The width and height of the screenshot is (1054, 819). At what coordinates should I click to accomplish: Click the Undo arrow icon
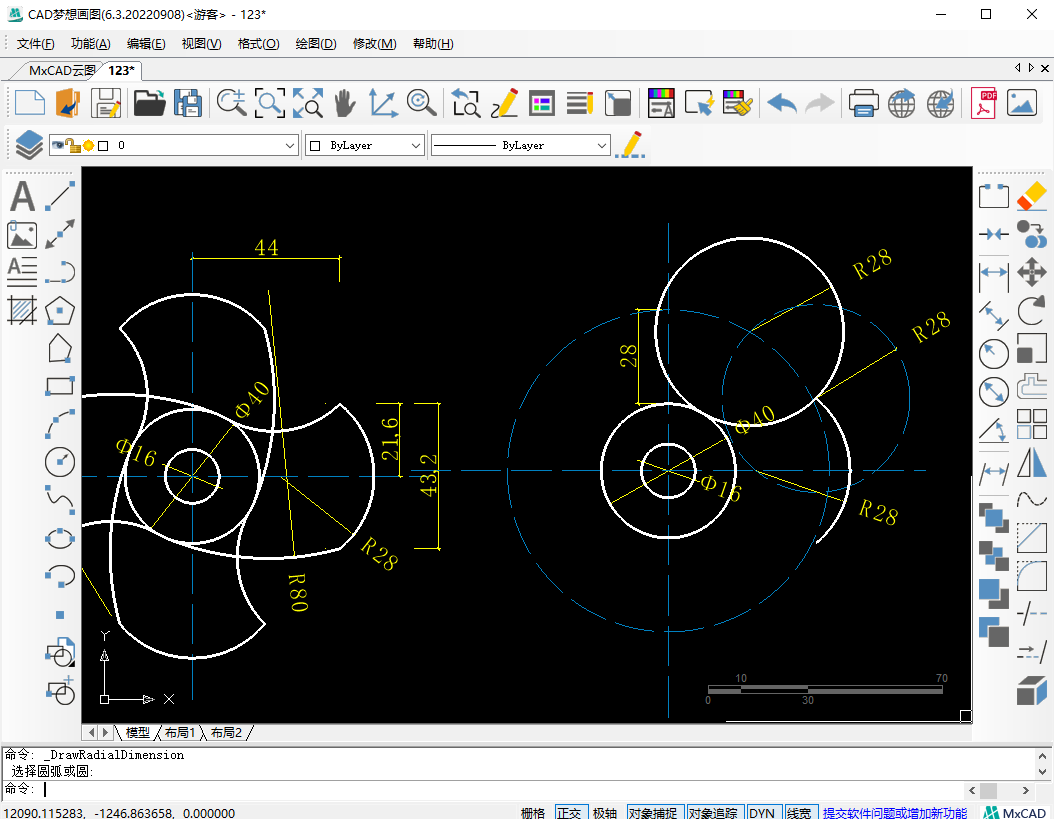point(782,104)
